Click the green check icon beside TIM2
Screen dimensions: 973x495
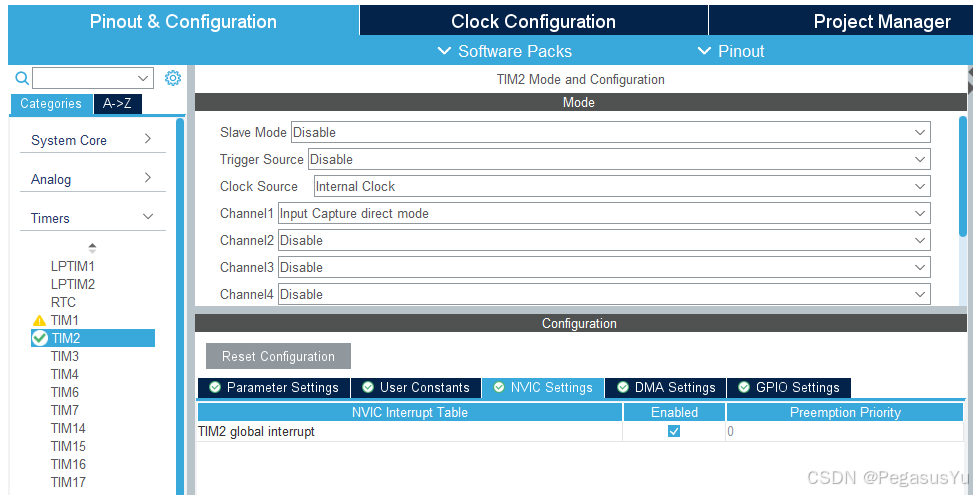point(39,338)
